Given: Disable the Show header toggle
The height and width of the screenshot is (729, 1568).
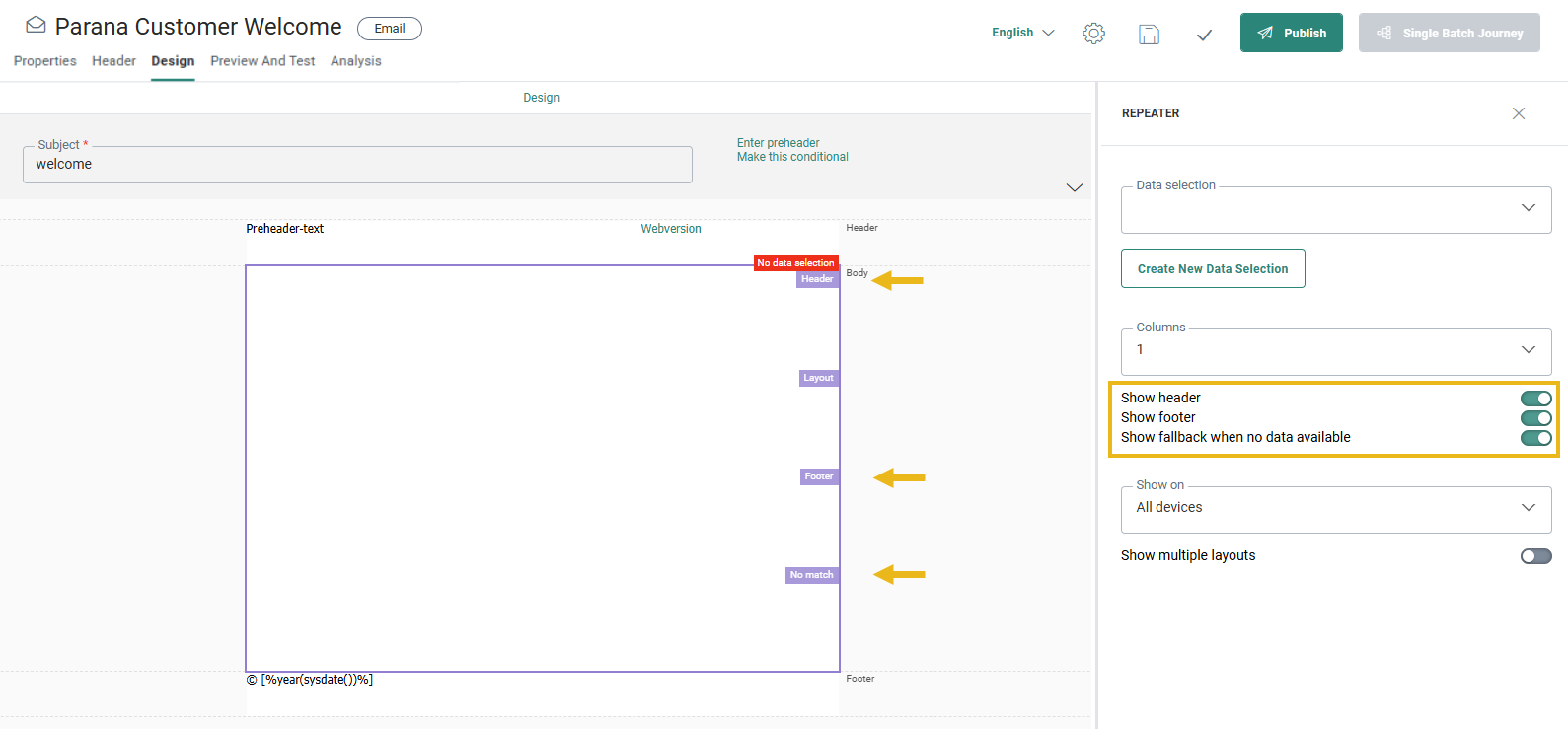Looking at the screenshot, I should click(1535, 399).
